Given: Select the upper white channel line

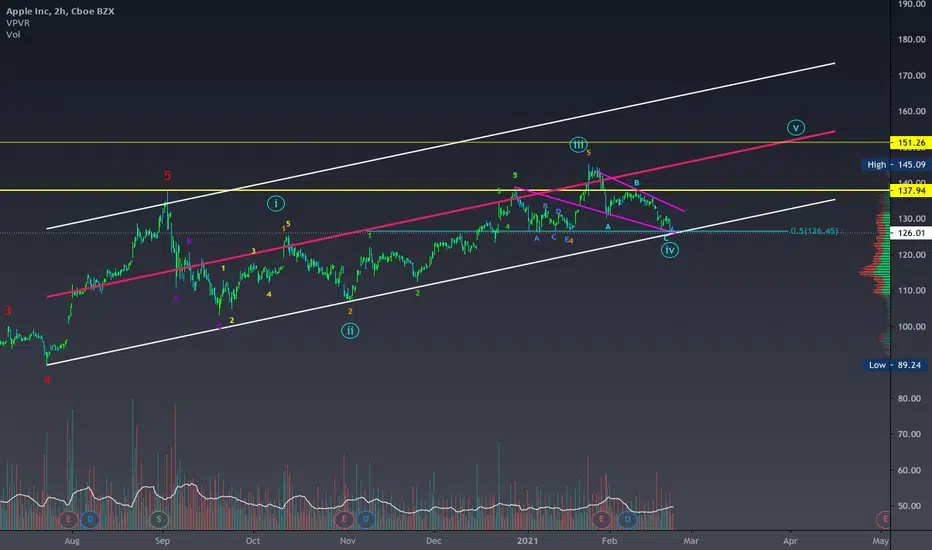Looking at the screenshot, I should click(441, 146).
